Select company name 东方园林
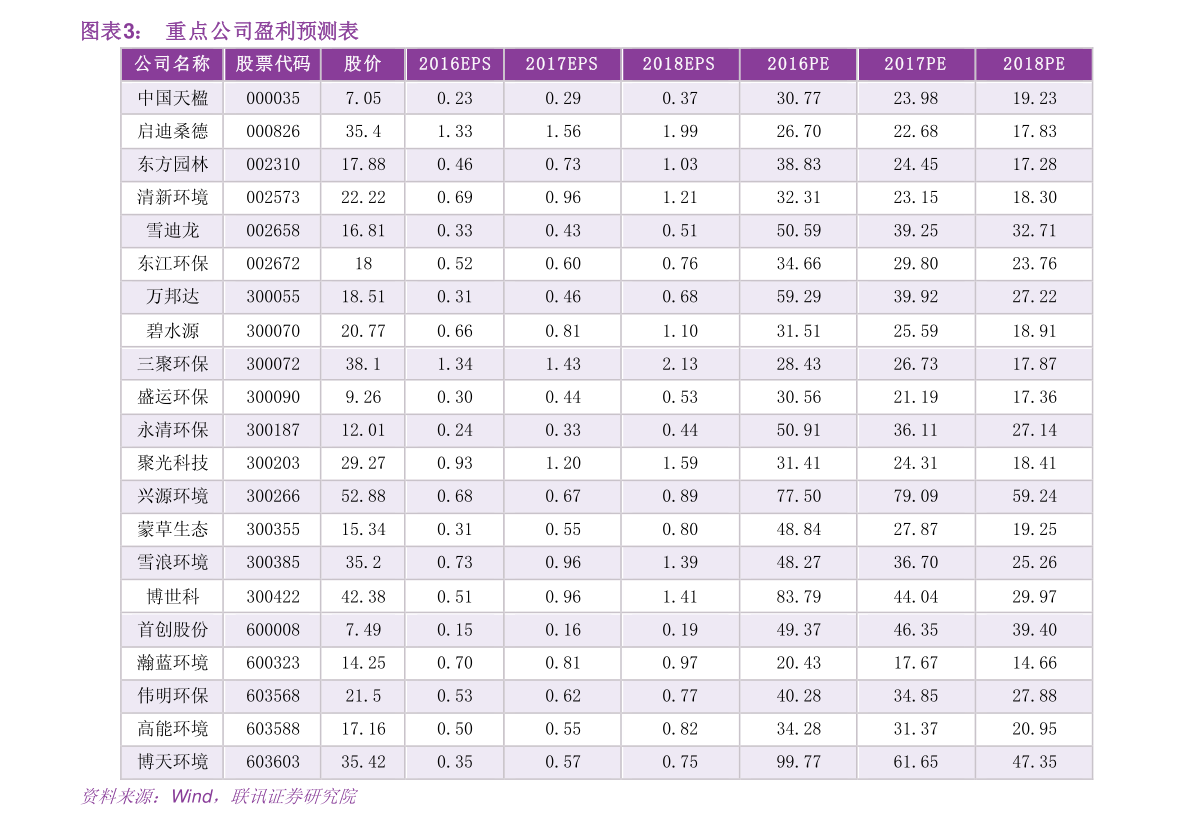 [172, 164]
